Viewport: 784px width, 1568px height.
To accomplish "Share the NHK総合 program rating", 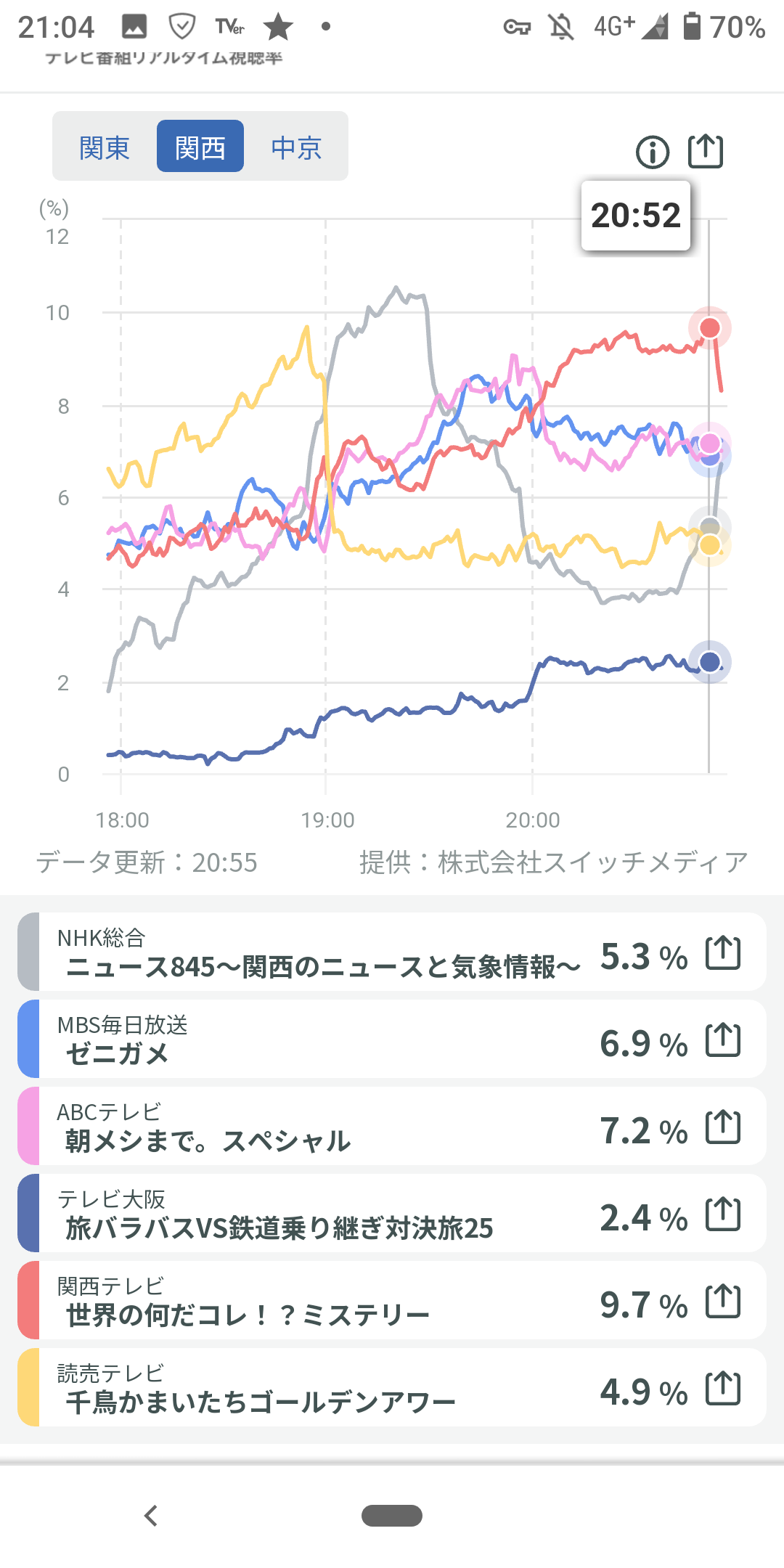I will [x=723, y=952].
